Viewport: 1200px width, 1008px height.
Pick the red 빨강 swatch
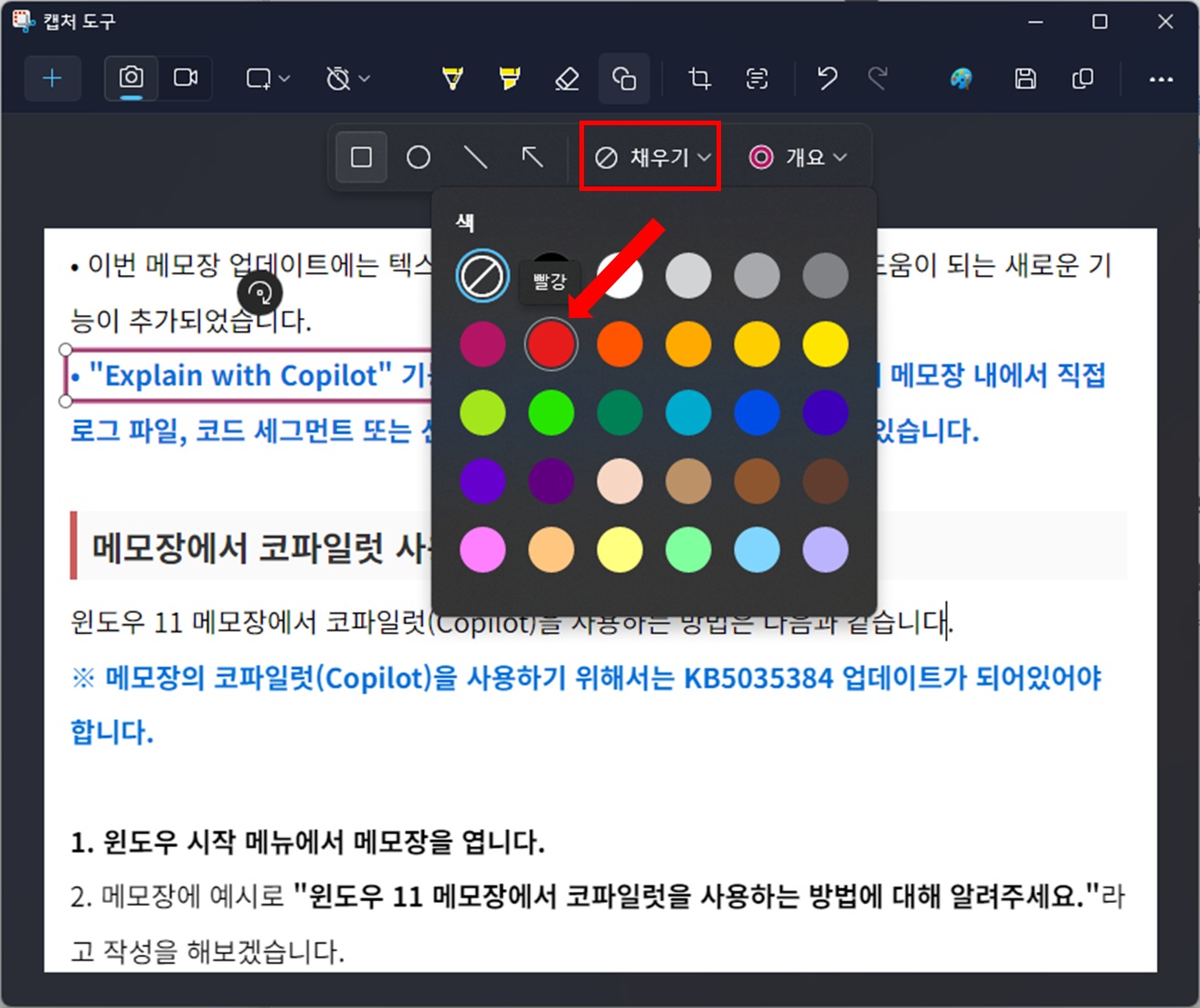click(x=551, y=345)
